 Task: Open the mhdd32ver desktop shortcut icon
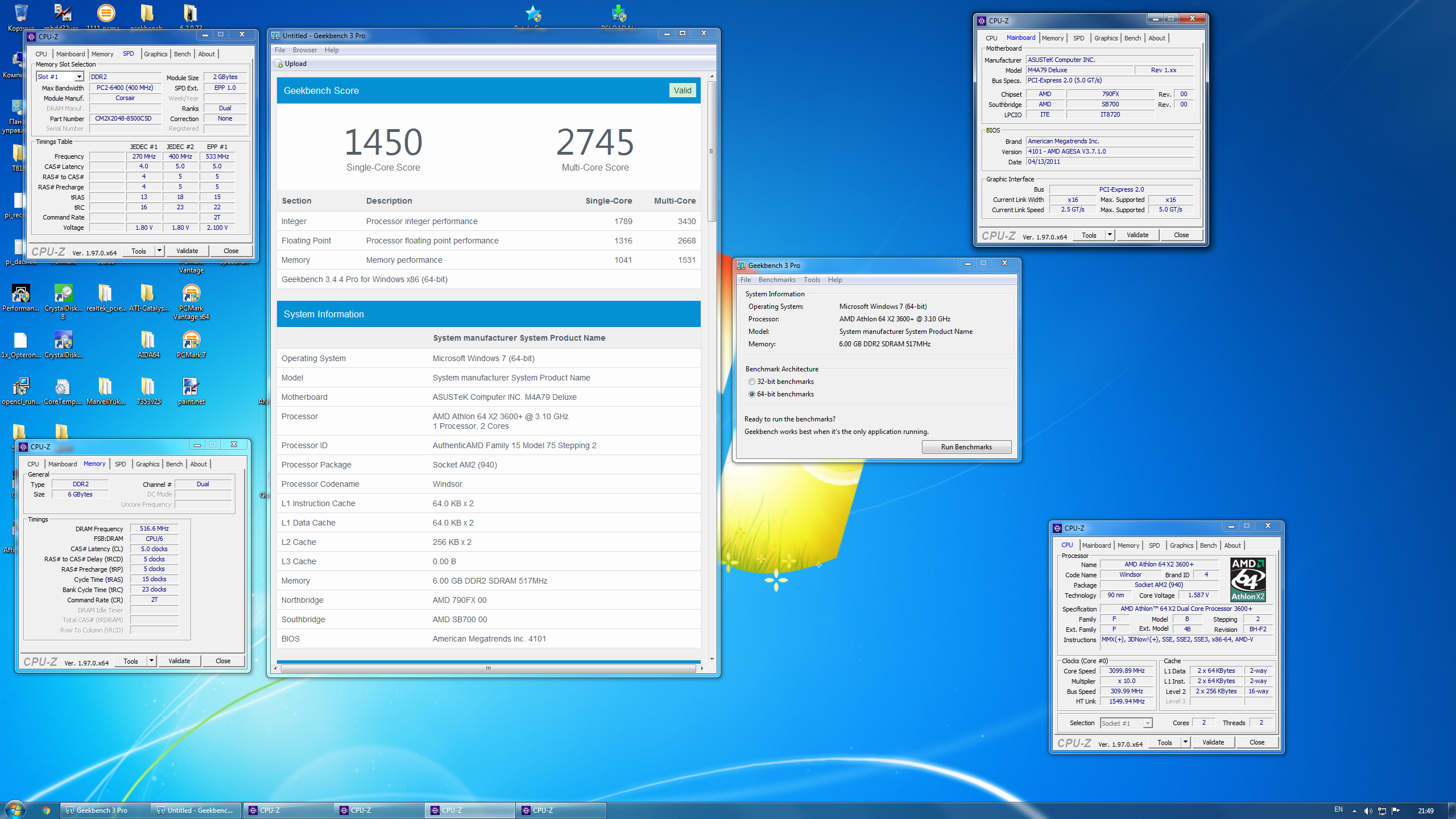coord(63,13)
